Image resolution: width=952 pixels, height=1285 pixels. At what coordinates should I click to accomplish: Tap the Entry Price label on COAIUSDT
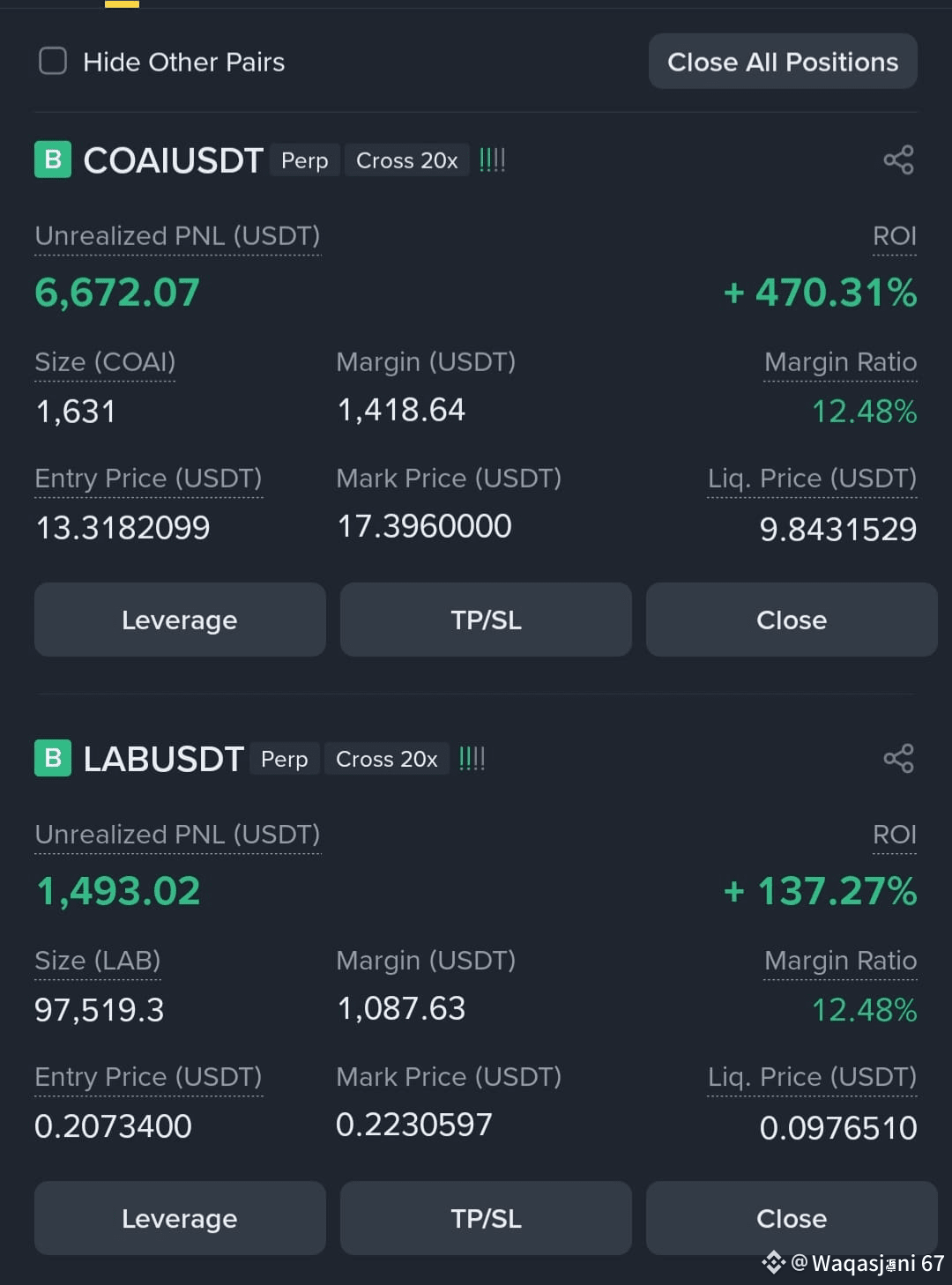[x=148, y=479]
